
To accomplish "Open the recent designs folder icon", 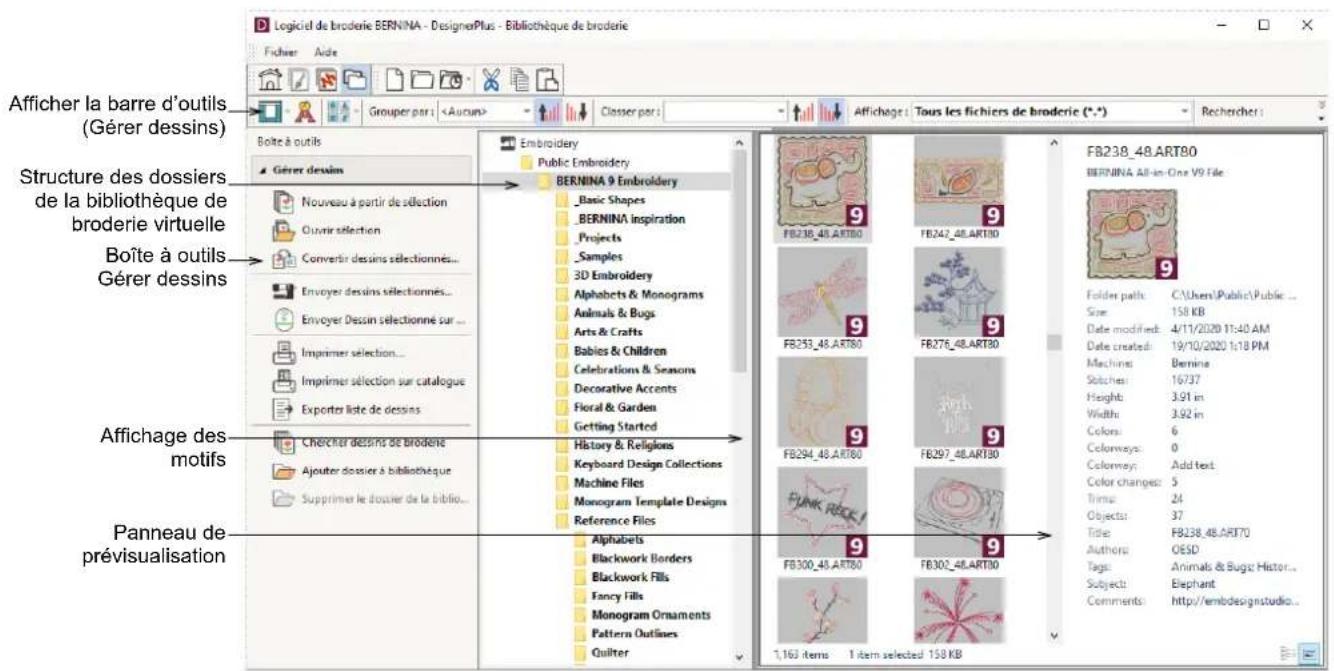I will pos(451,80).
